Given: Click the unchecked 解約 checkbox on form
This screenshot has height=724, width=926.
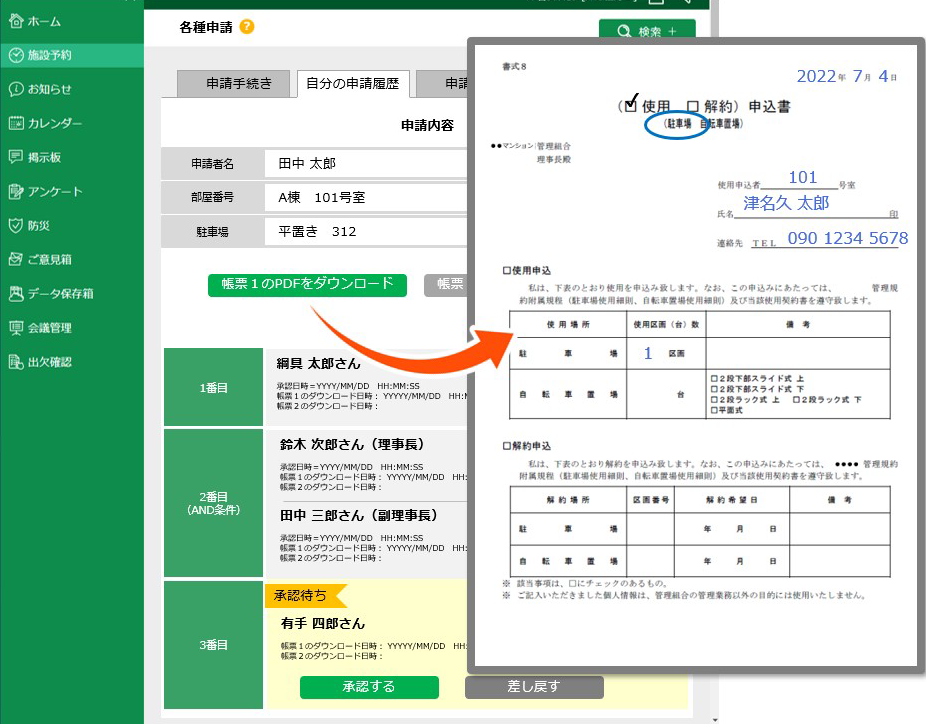Looking at the screenshot, I should click(692, 106).
